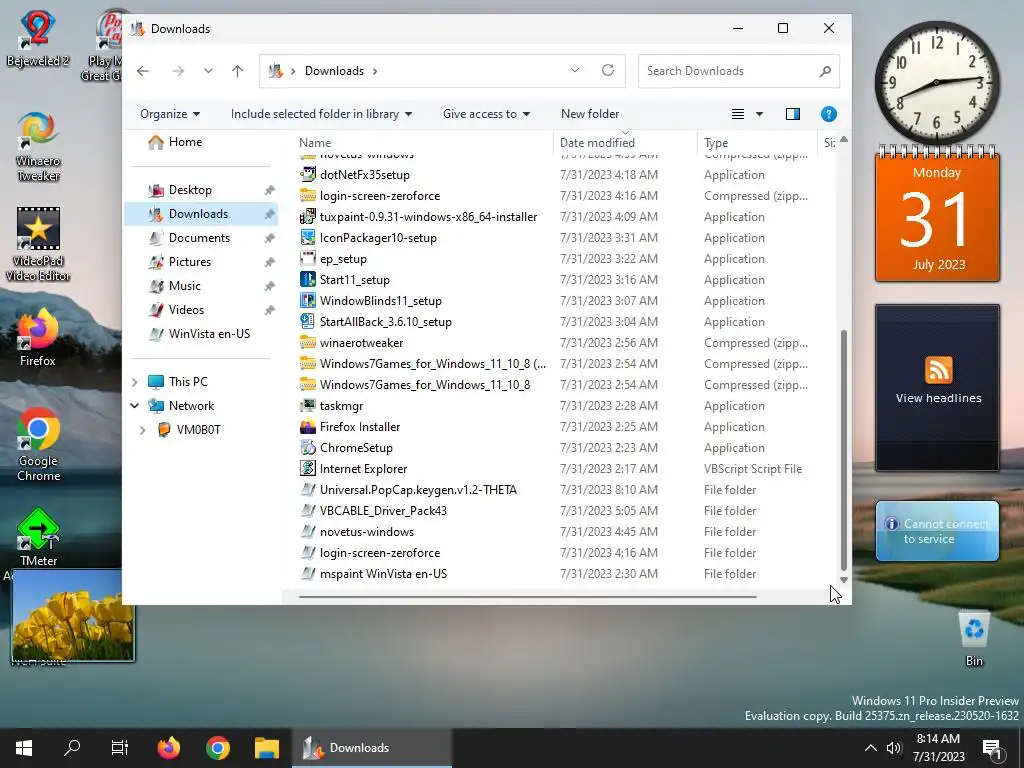Click the analog clock gadget
Image resolution: width=1024 pixels, height=768 pixels.
936,82
